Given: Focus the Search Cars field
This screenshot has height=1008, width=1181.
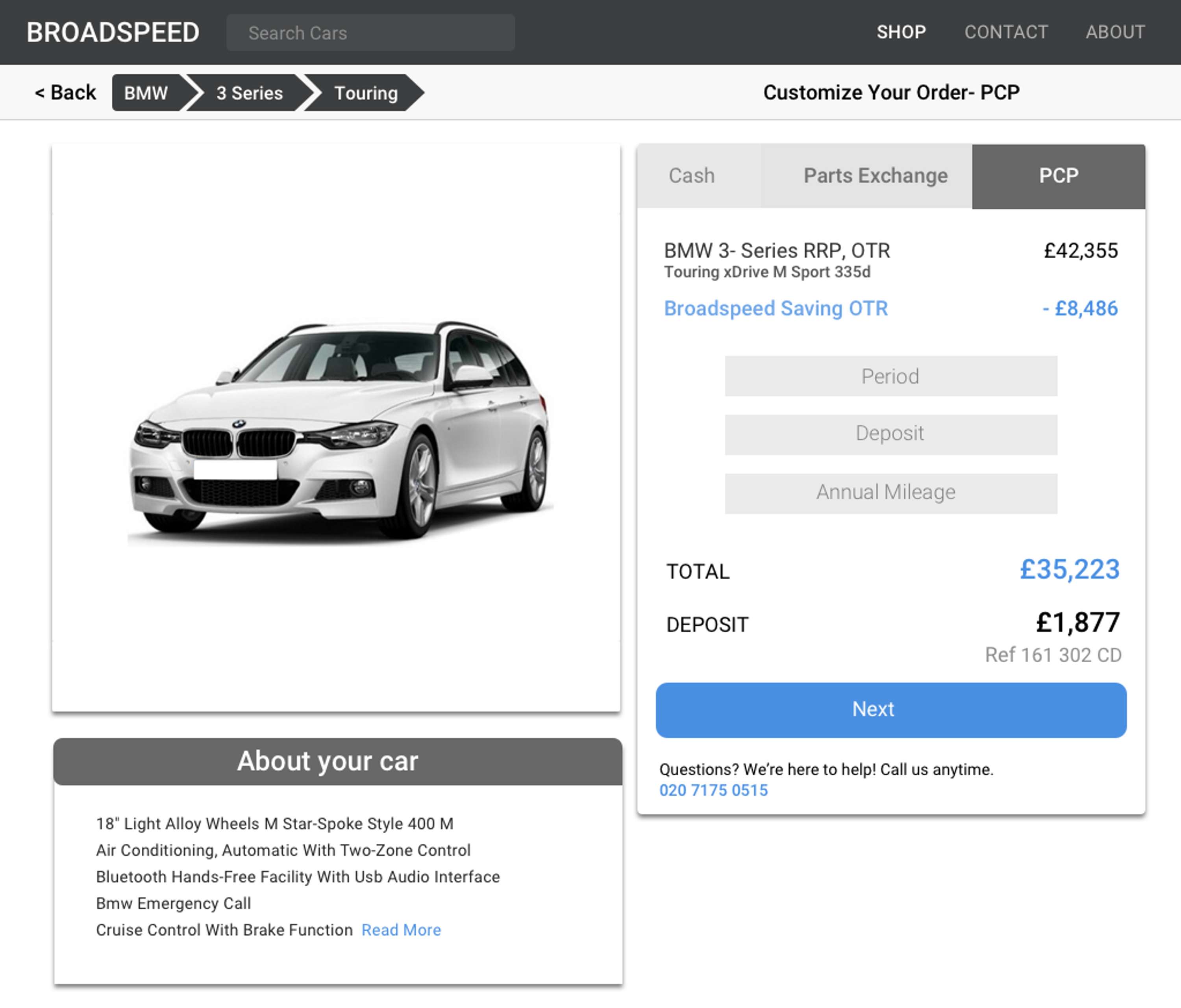Looking at the screenshot, I should (370, 33).
